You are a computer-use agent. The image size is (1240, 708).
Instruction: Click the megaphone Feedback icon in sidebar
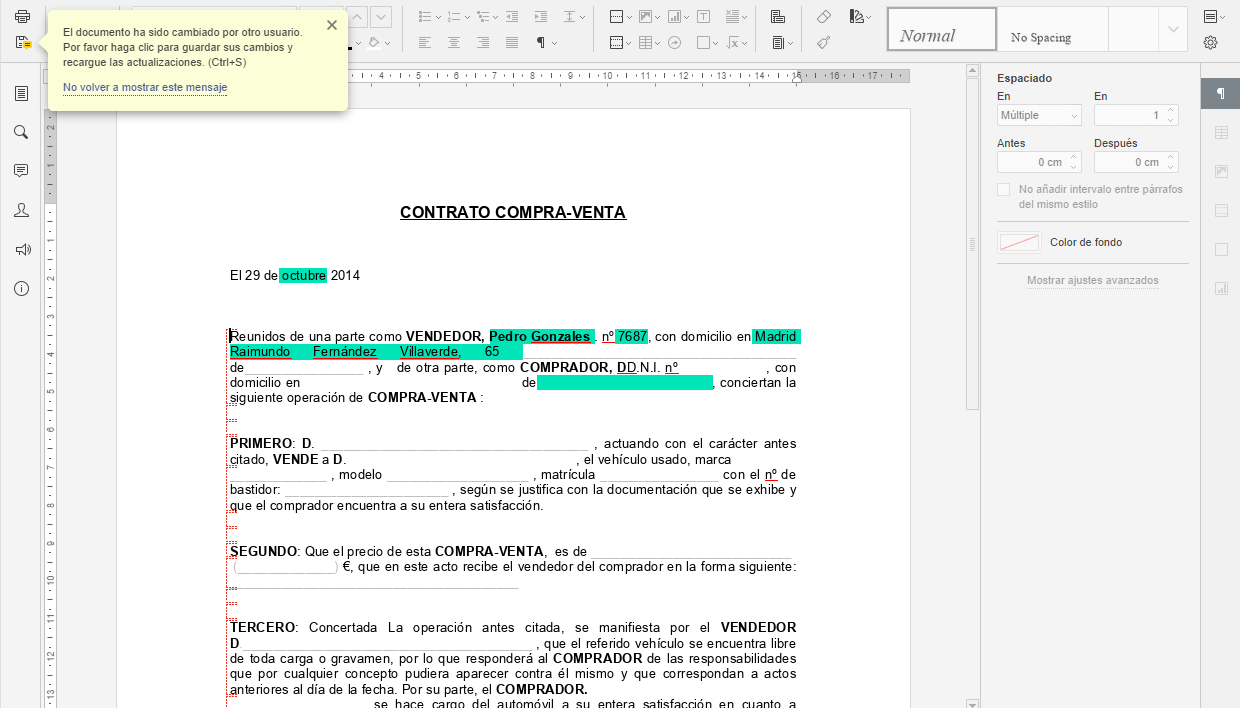point(21,249)
